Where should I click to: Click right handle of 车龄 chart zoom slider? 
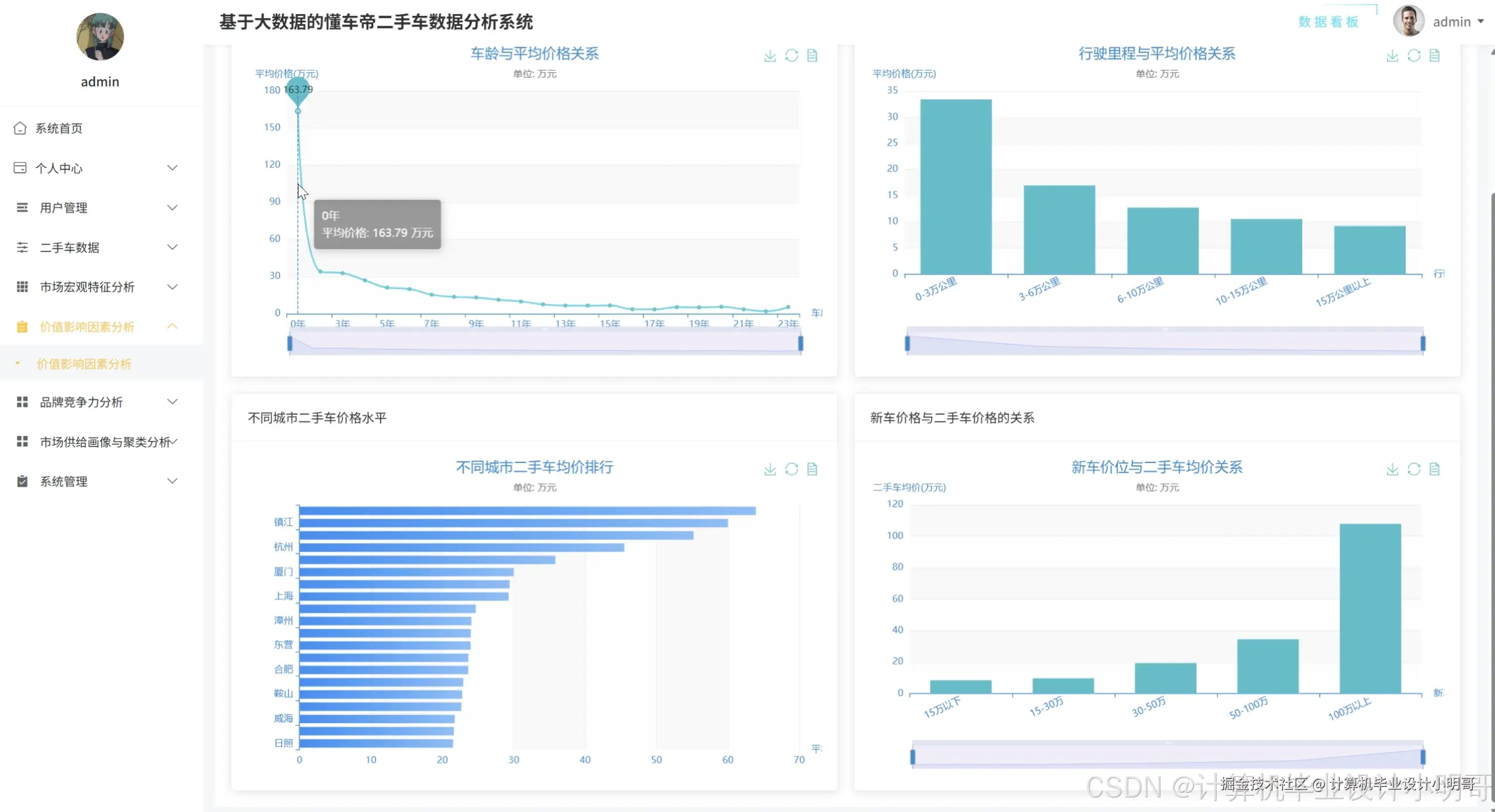click(x=800, y=343)
